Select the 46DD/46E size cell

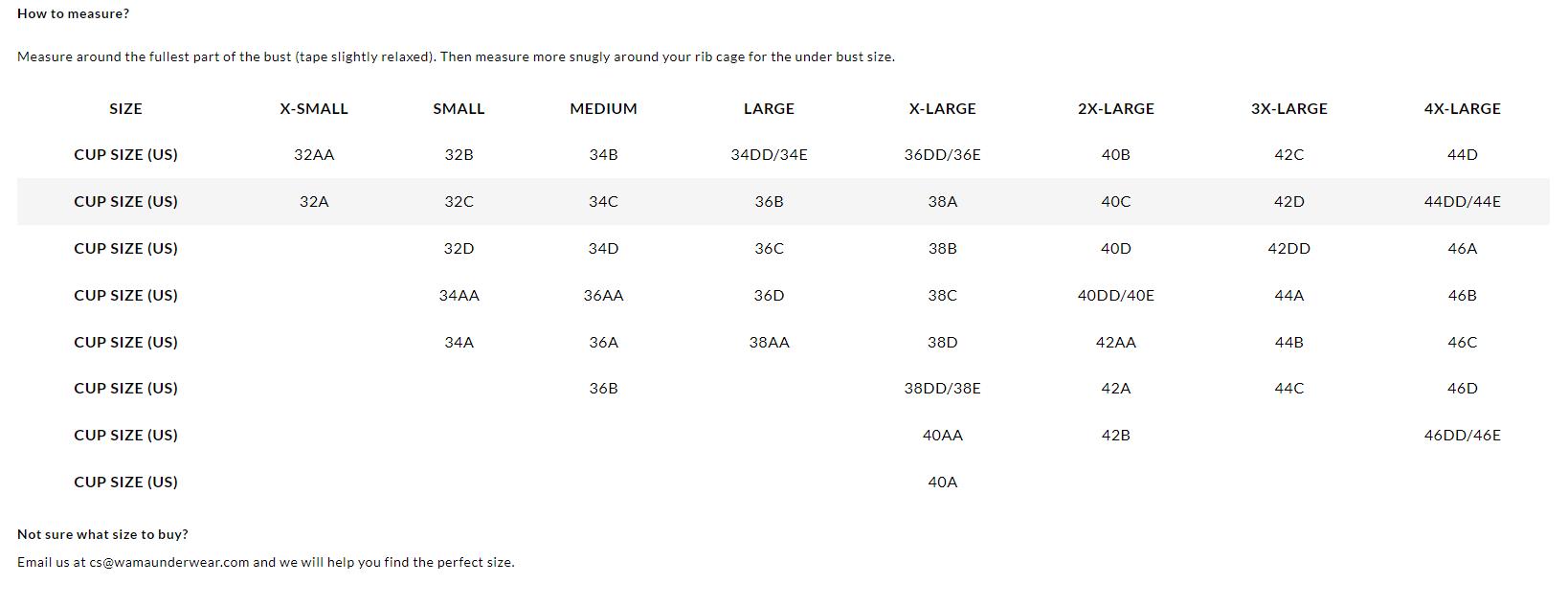click(x=1462, y=435)
